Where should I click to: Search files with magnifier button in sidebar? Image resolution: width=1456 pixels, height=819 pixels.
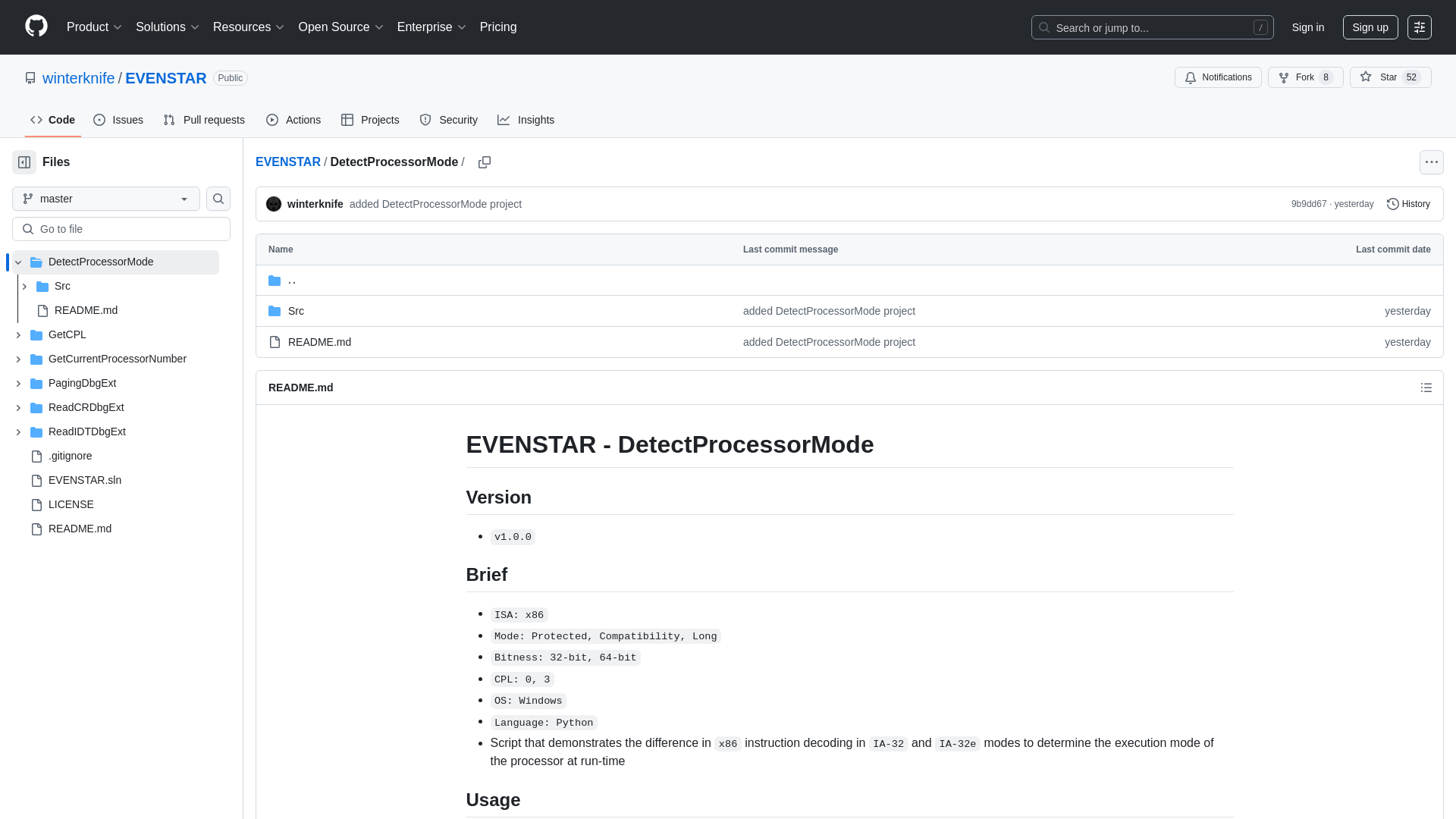pos(218,199)
